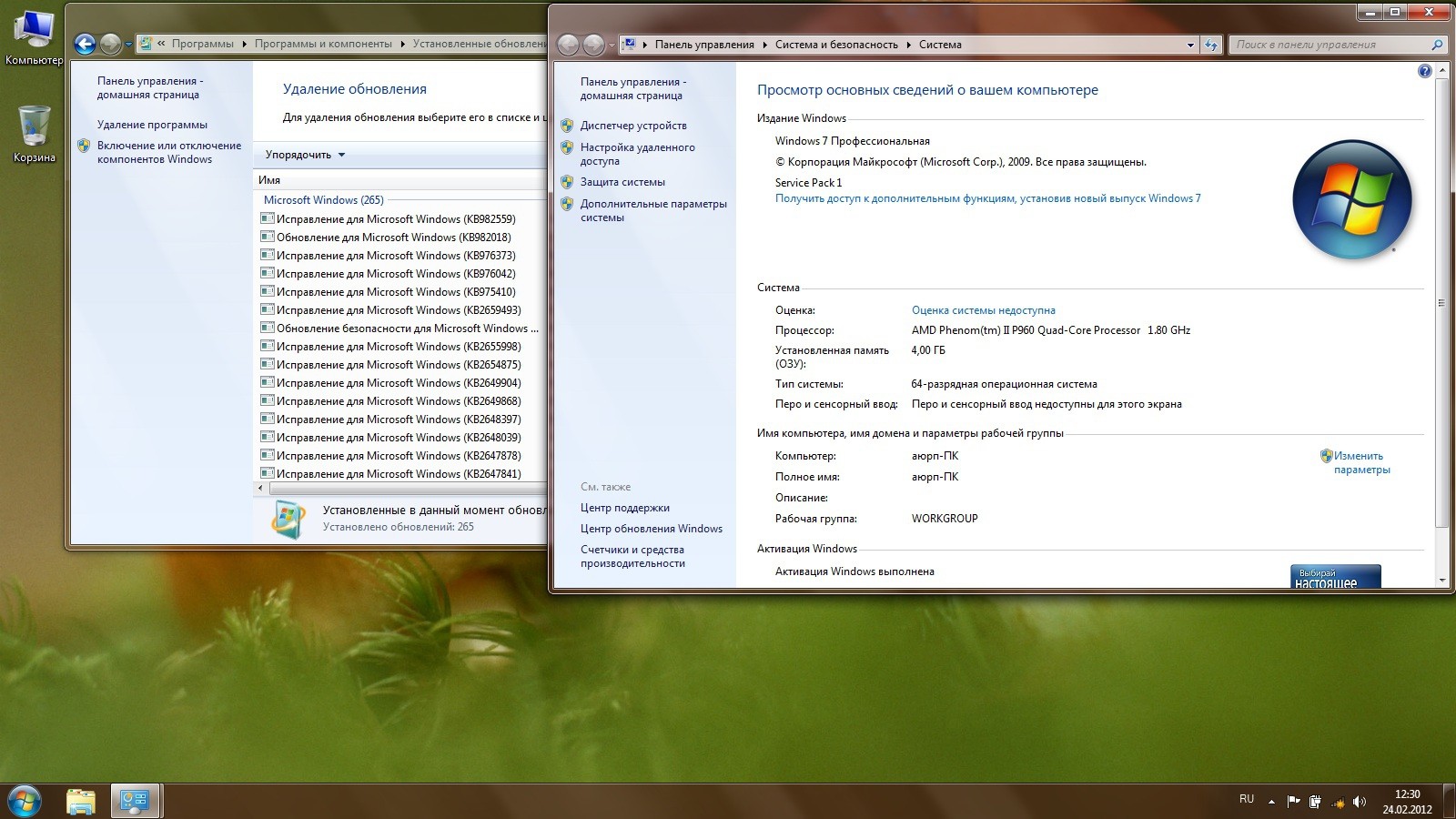Image resolution: width=1456 pixels, height=819 pixels.
Task: Open the volume speaker tray icon
Action: click(x=1360, y=802)
